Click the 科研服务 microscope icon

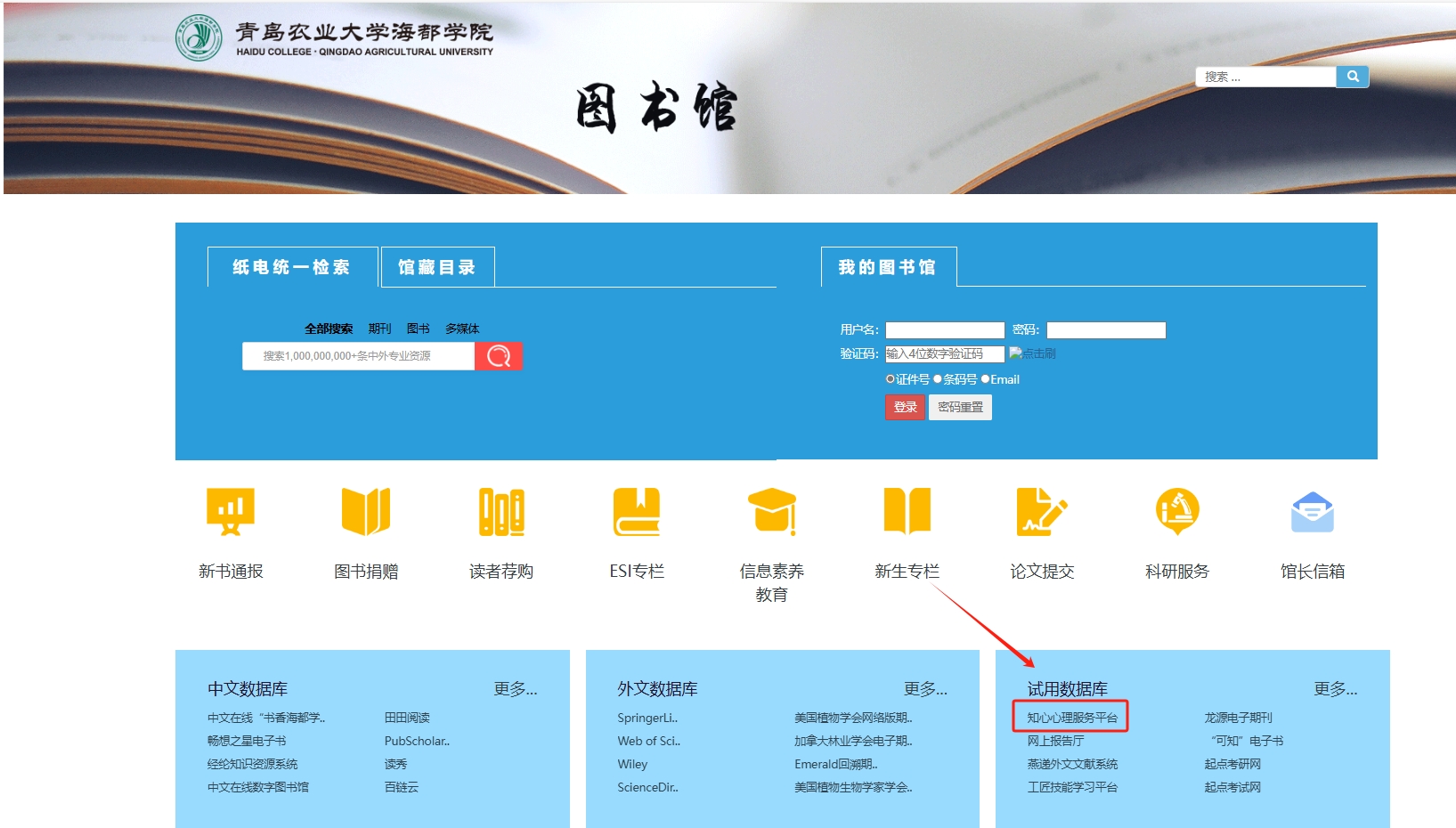coord(1177,512)
